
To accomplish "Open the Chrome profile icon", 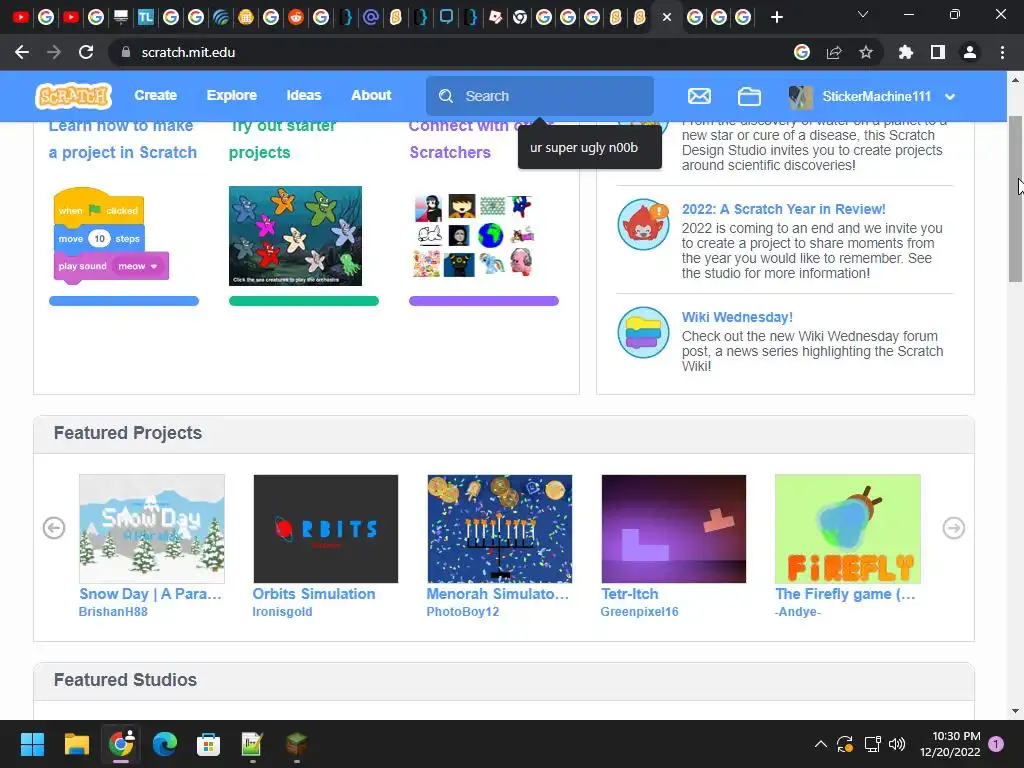I will [970, 52].
